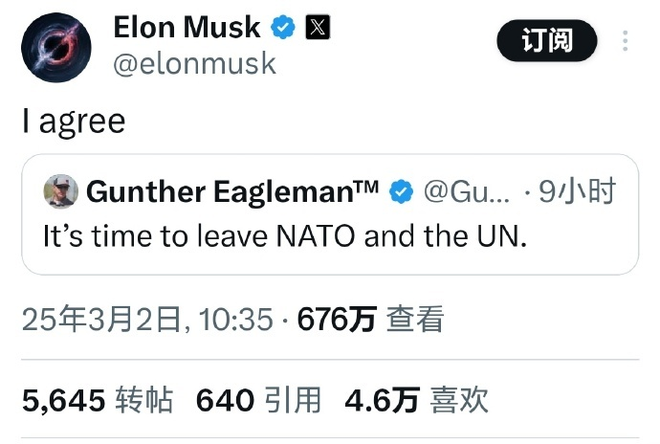Click Elon Musk's blue verified badge
Image resolution: width=660 pixels, height=444 pixels.
click(x=284, y=28)
